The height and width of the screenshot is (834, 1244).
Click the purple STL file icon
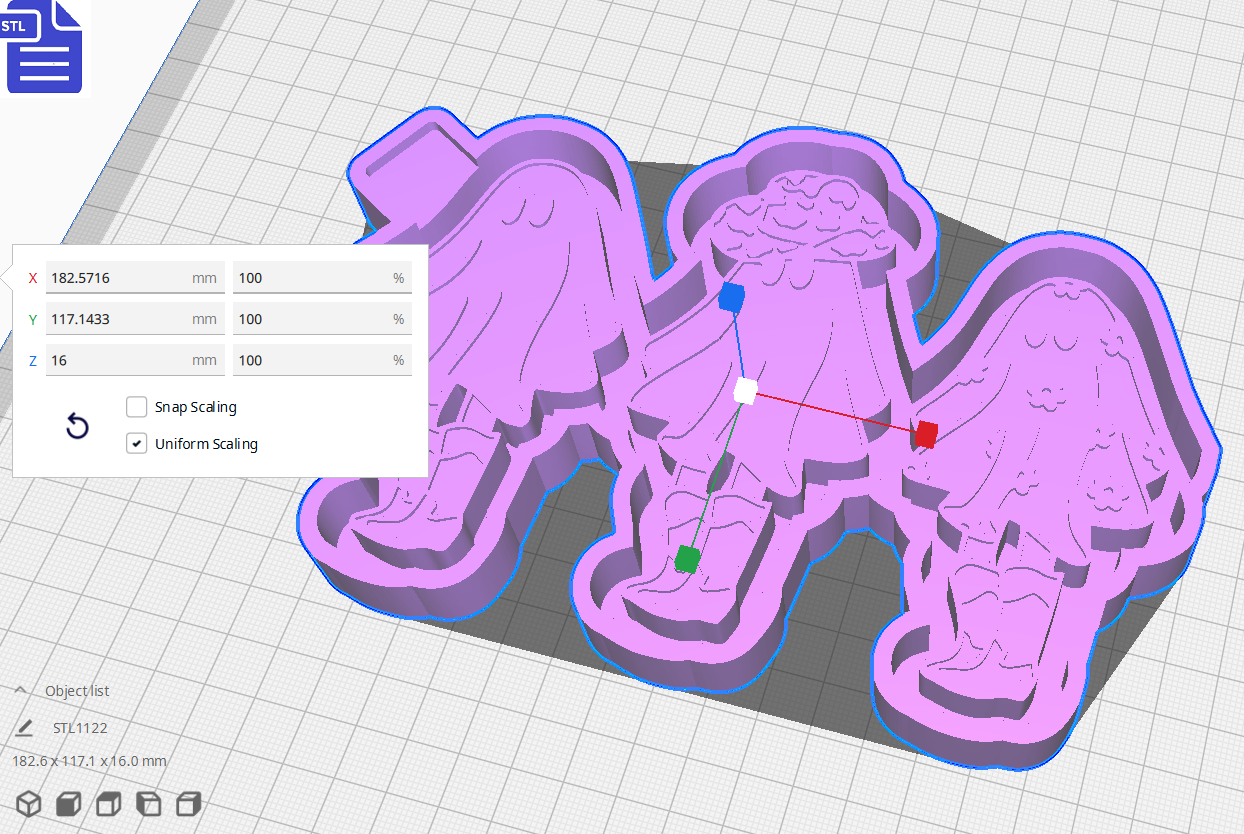(44, 47)
